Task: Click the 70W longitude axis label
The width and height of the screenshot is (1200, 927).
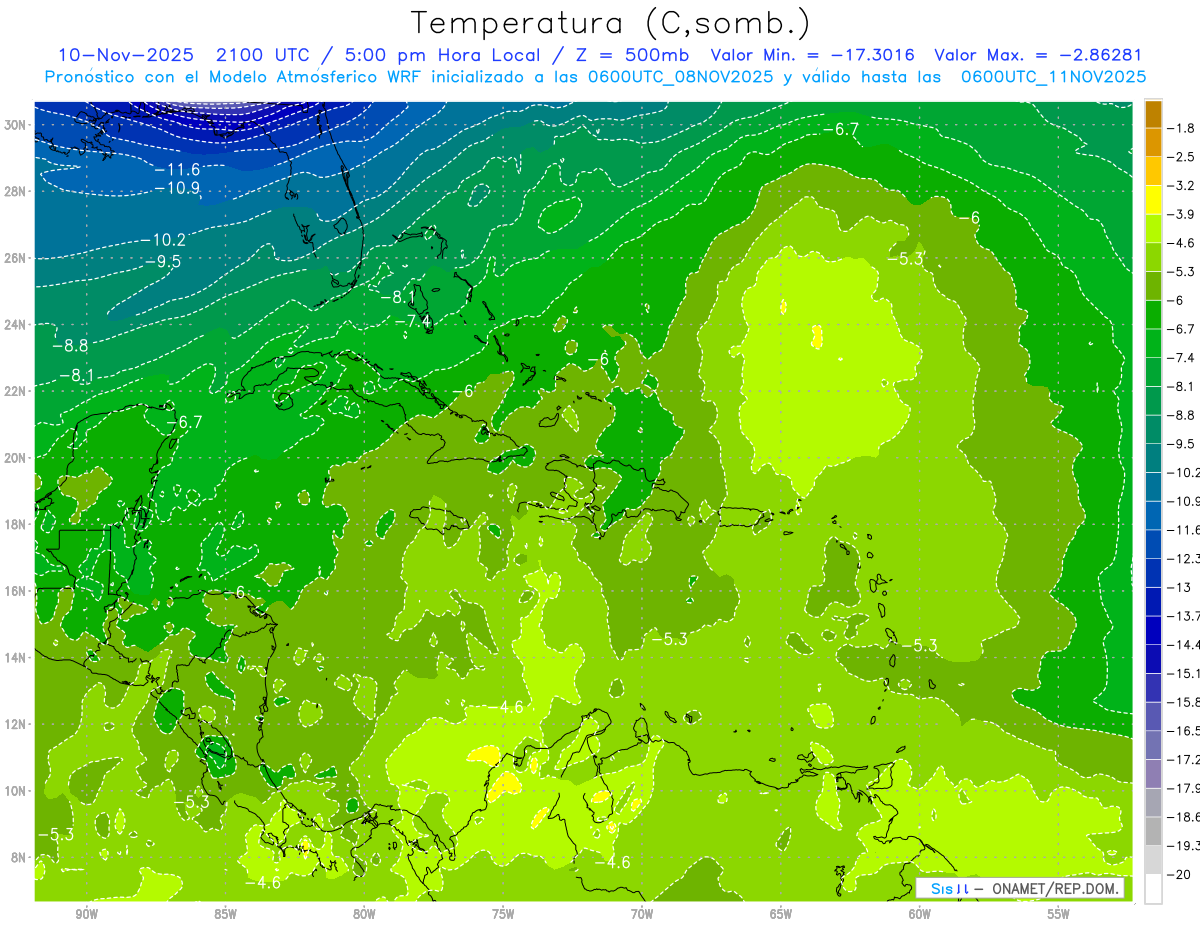Action: (642, 913)
